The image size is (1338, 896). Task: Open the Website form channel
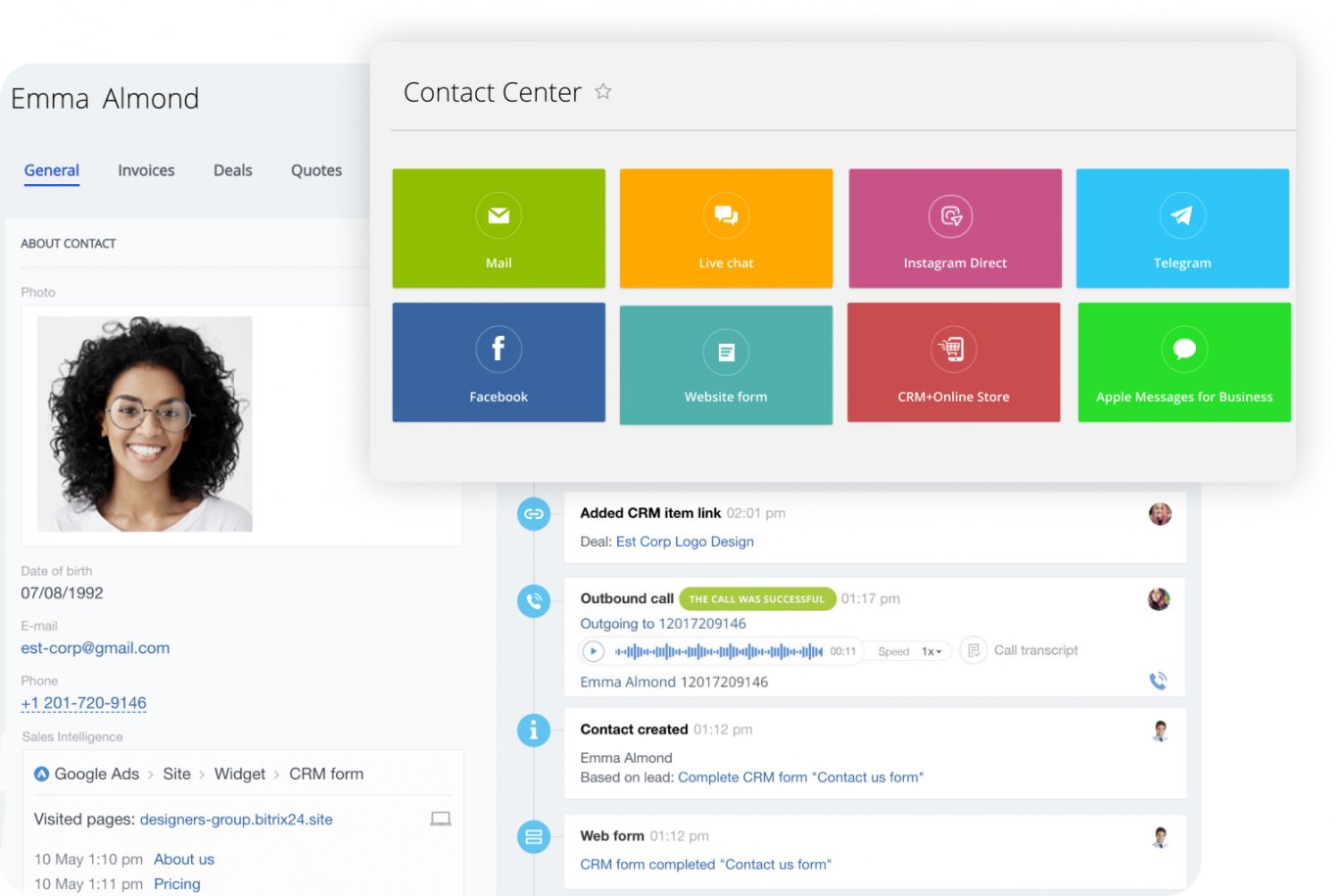tap(726, 362)
